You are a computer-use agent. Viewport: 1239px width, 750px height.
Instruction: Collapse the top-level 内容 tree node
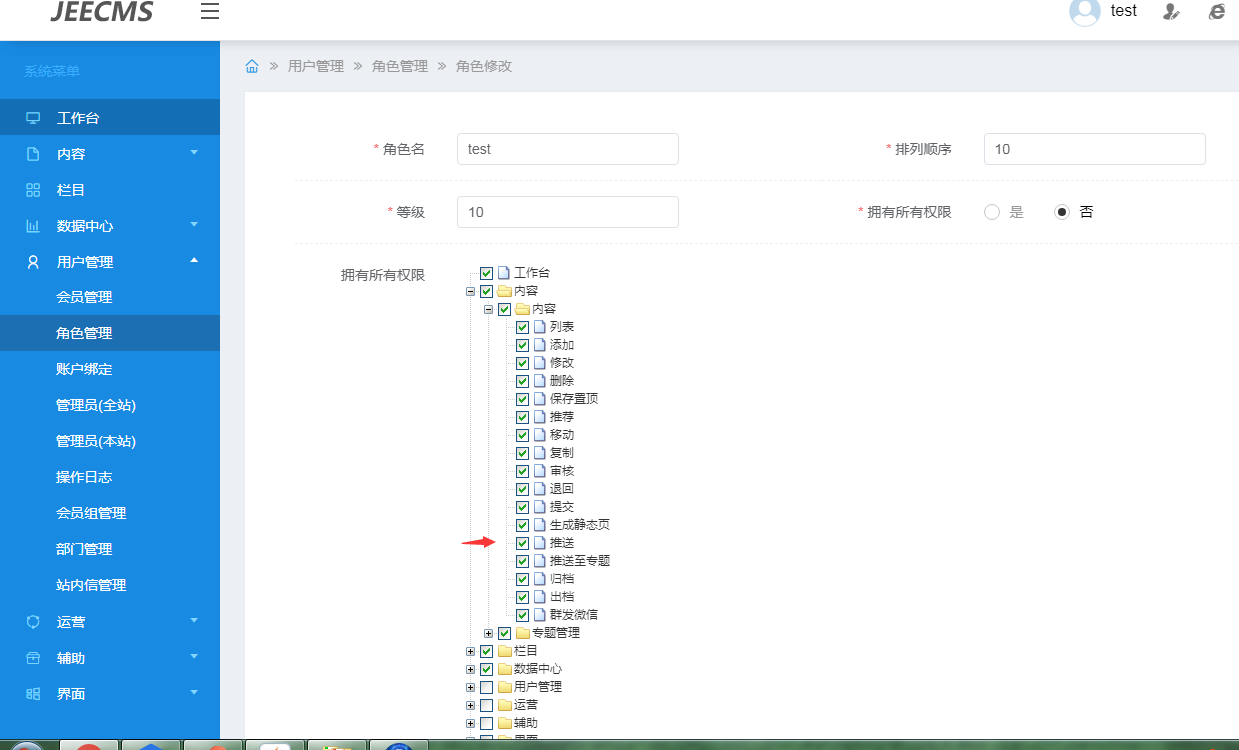pos(470,291)
